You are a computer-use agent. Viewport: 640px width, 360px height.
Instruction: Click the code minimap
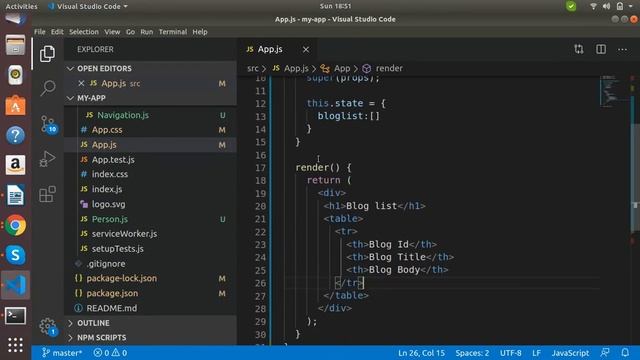pyautogui.click(x=614, y=92)
